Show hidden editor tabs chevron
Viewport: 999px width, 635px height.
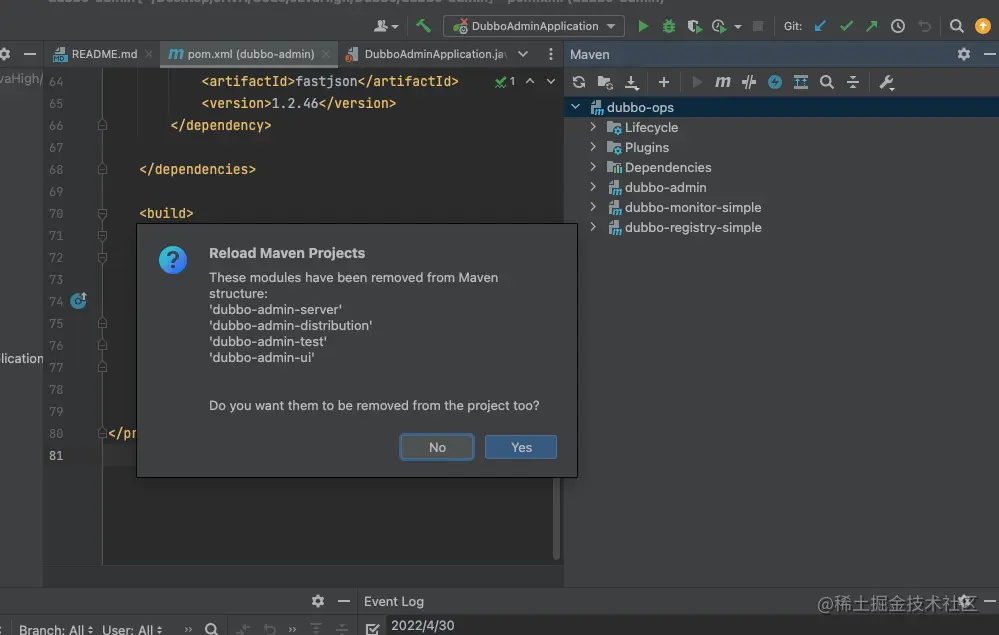pos(523,54)
